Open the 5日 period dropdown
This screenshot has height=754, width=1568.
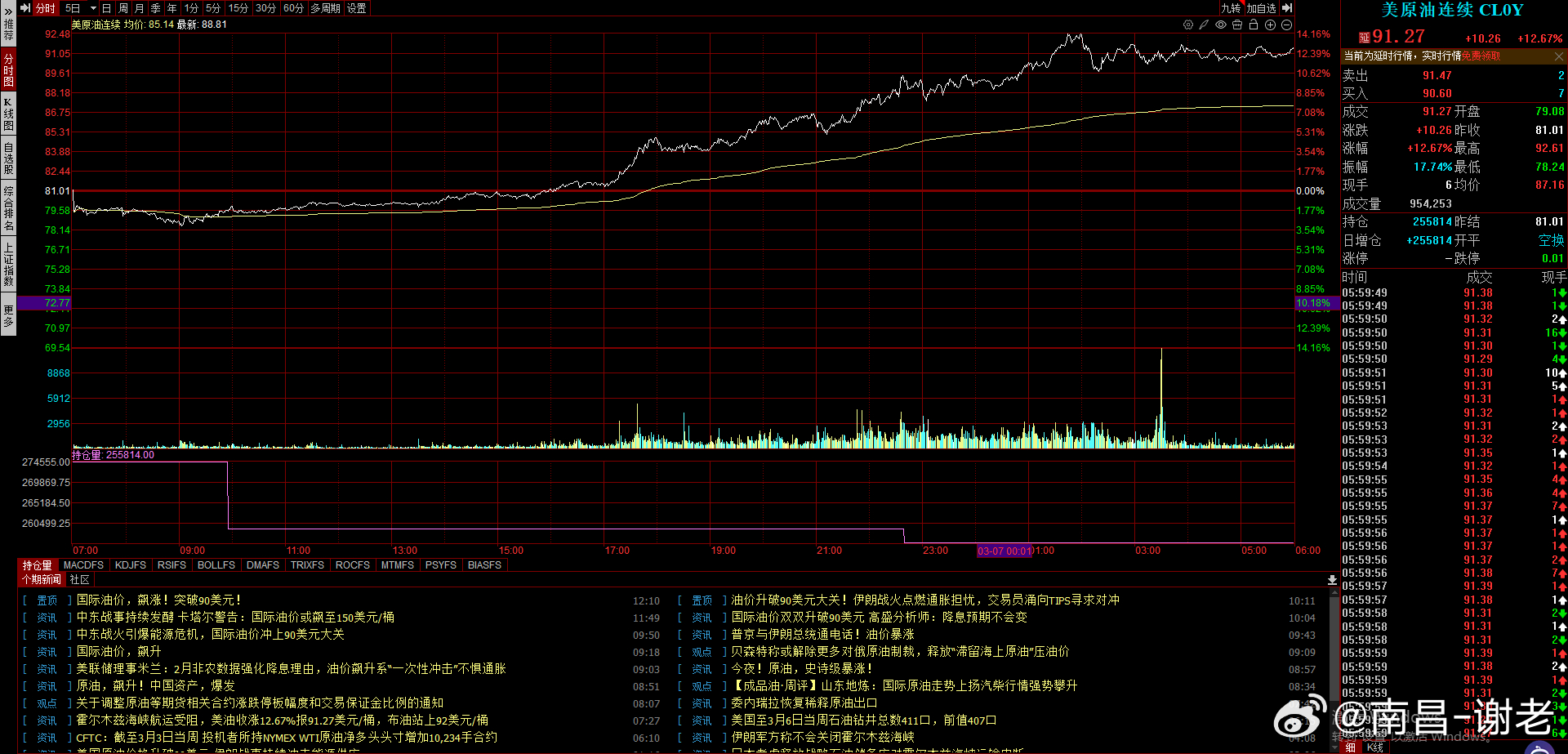(x=81, y=8)
